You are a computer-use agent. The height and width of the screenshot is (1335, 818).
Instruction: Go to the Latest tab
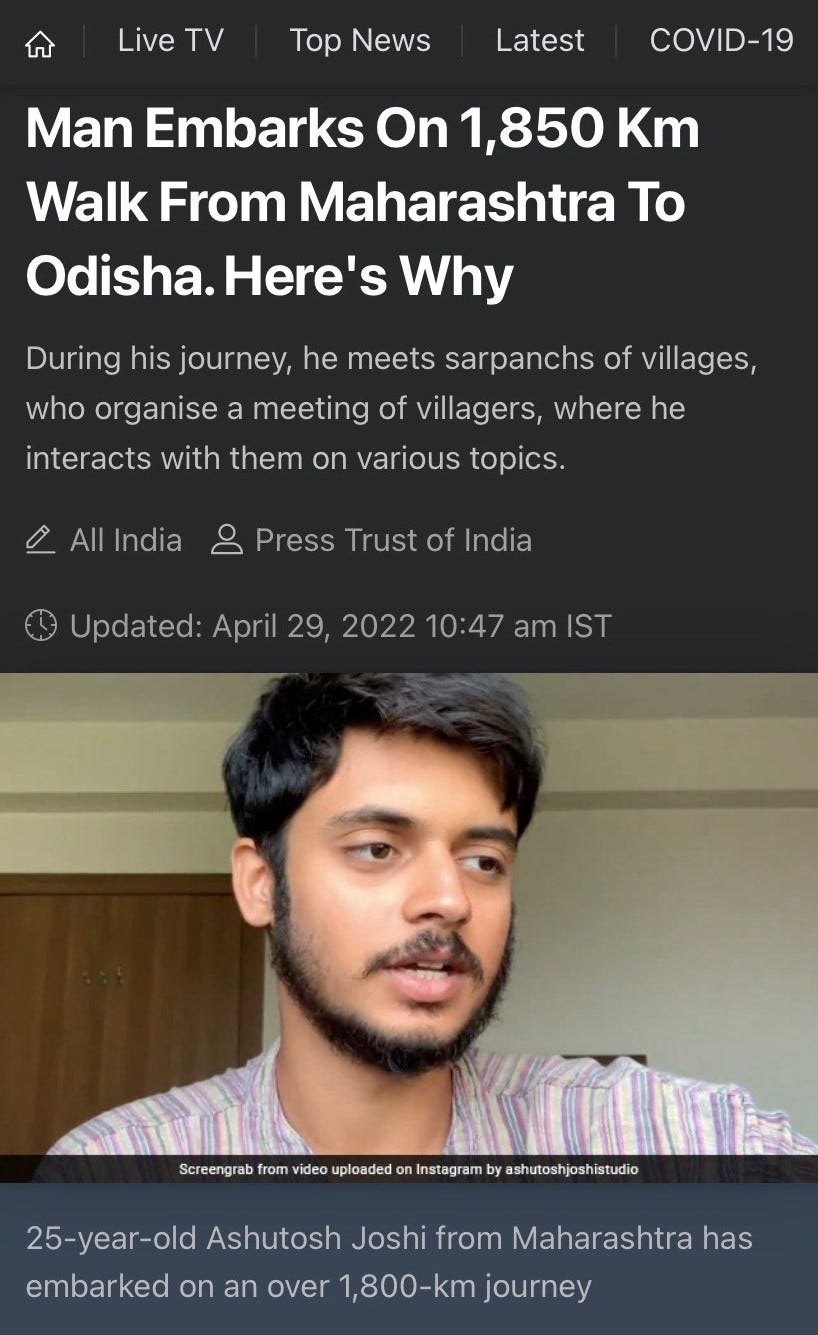tap(540, 41)
